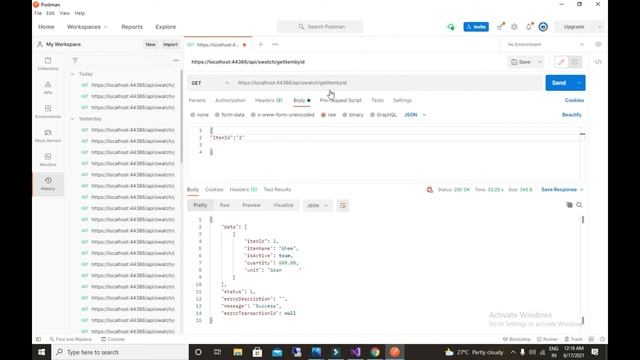The height and width of the screenshot is (360, 640).
Task: Open tab options ellipsis next to plus
Action: pos(275,44)
